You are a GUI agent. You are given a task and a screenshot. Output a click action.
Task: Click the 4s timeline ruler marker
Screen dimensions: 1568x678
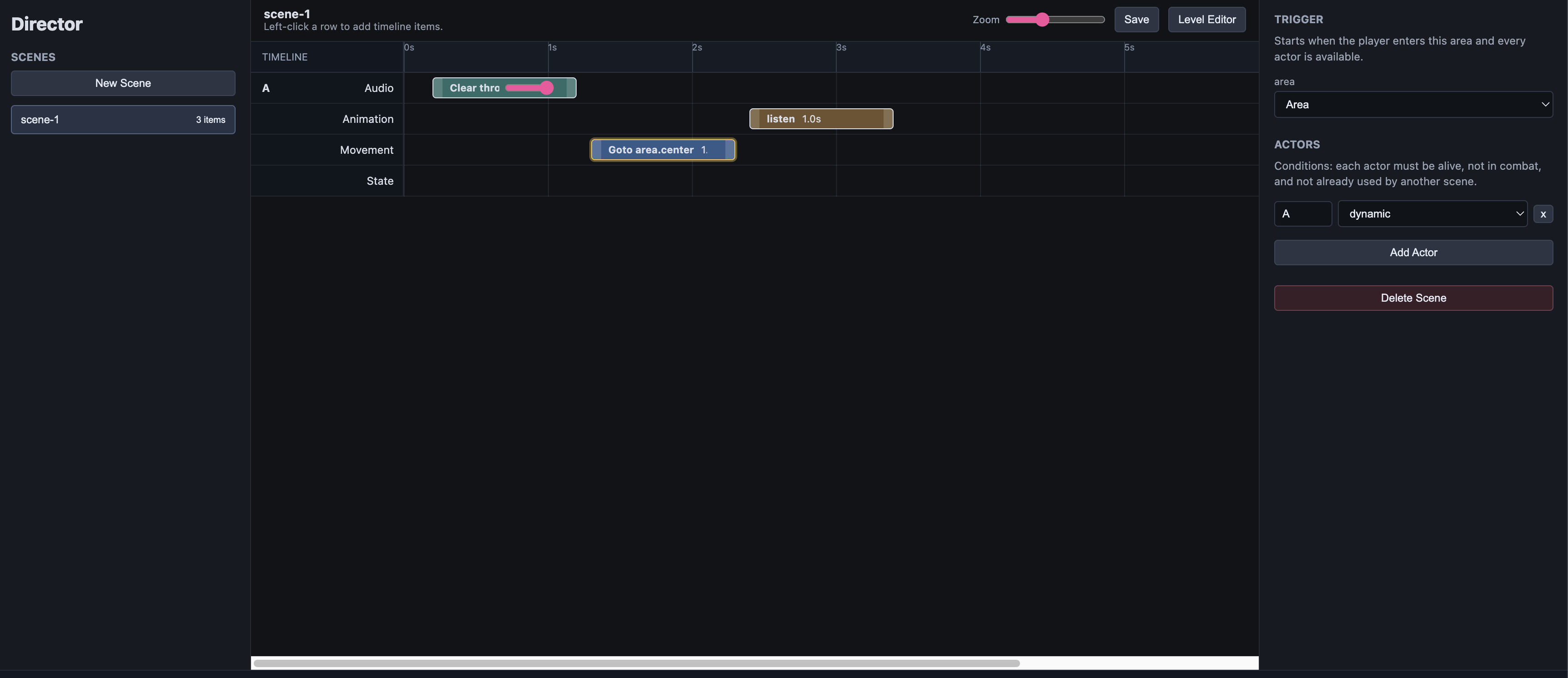pyautogui.click(x=985, y=47)
